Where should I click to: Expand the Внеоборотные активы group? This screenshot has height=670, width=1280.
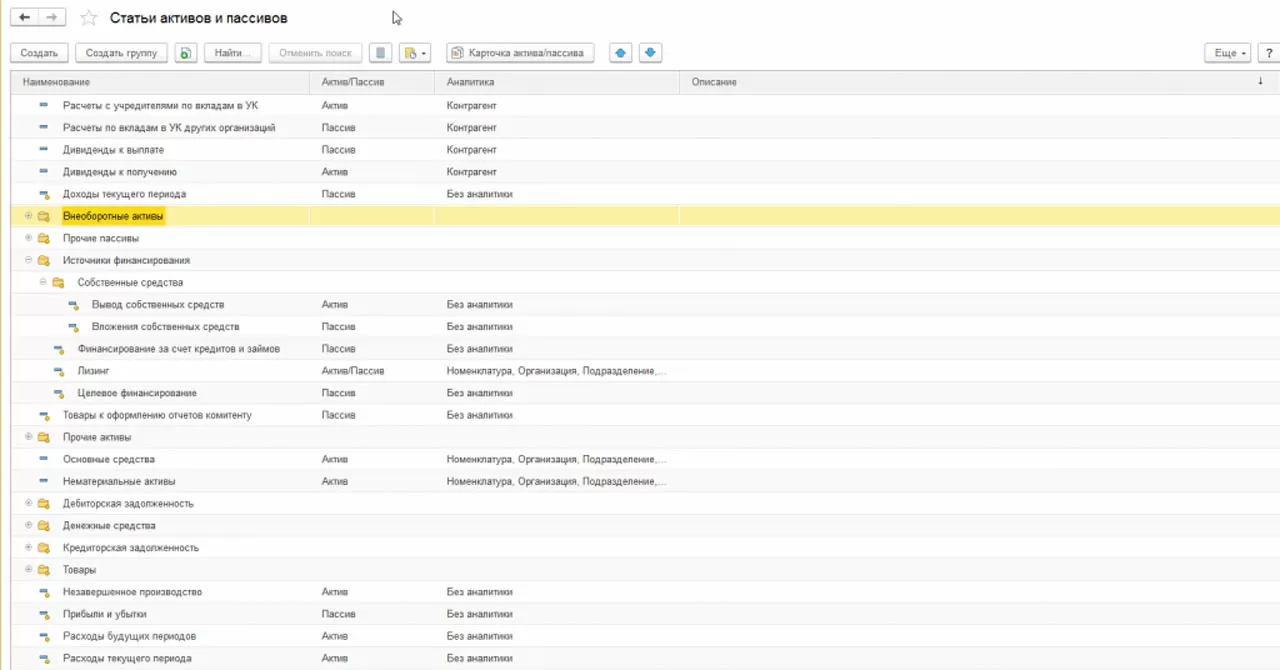29,216
